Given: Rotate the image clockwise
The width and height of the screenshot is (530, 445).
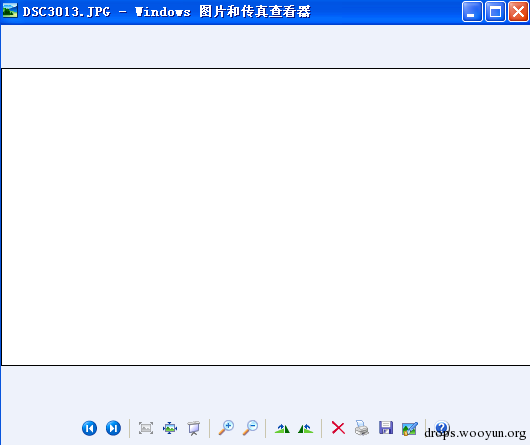Looking at the screenshot, I should tap(282, 428).
